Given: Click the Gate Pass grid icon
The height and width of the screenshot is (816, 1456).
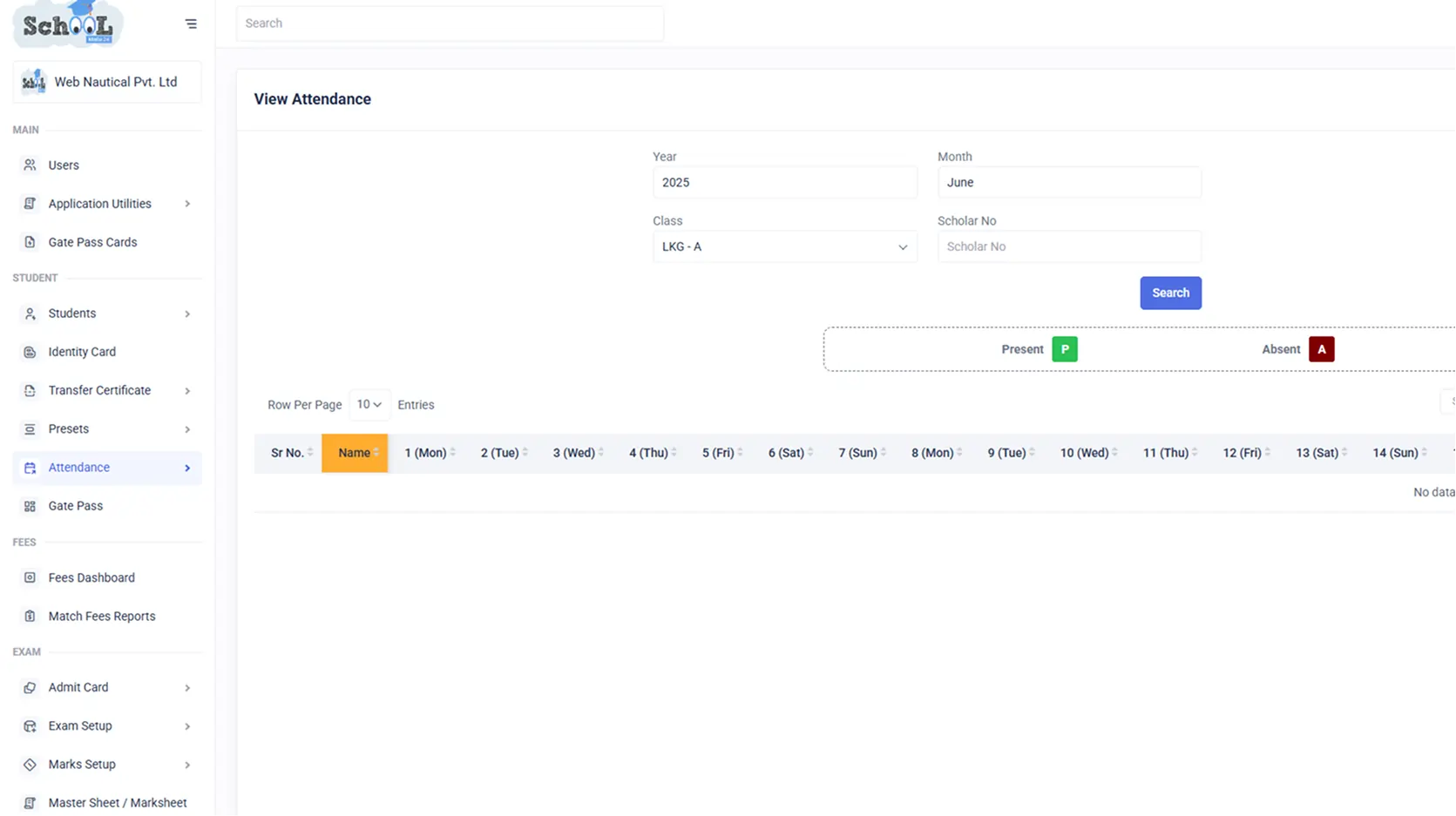Looking at the screenshot, I should pos(30,506).
